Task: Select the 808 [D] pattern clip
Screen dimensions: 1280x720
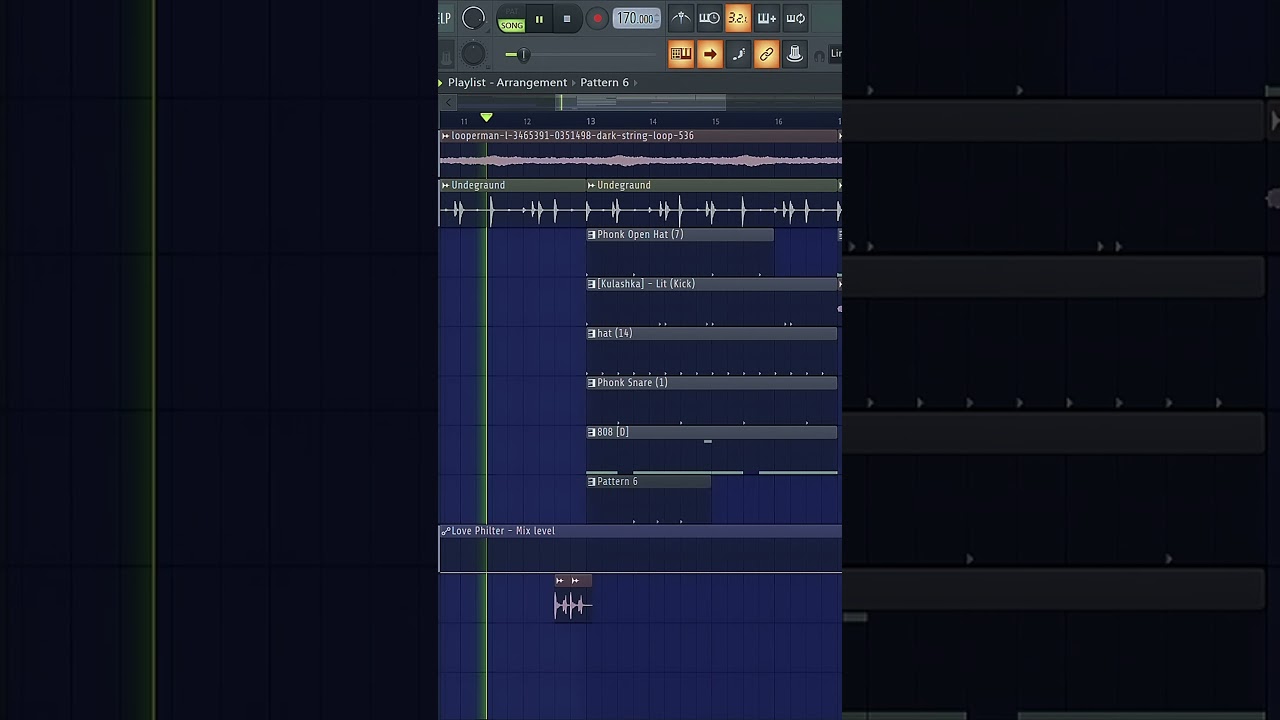Action: [x=712, y=450]
